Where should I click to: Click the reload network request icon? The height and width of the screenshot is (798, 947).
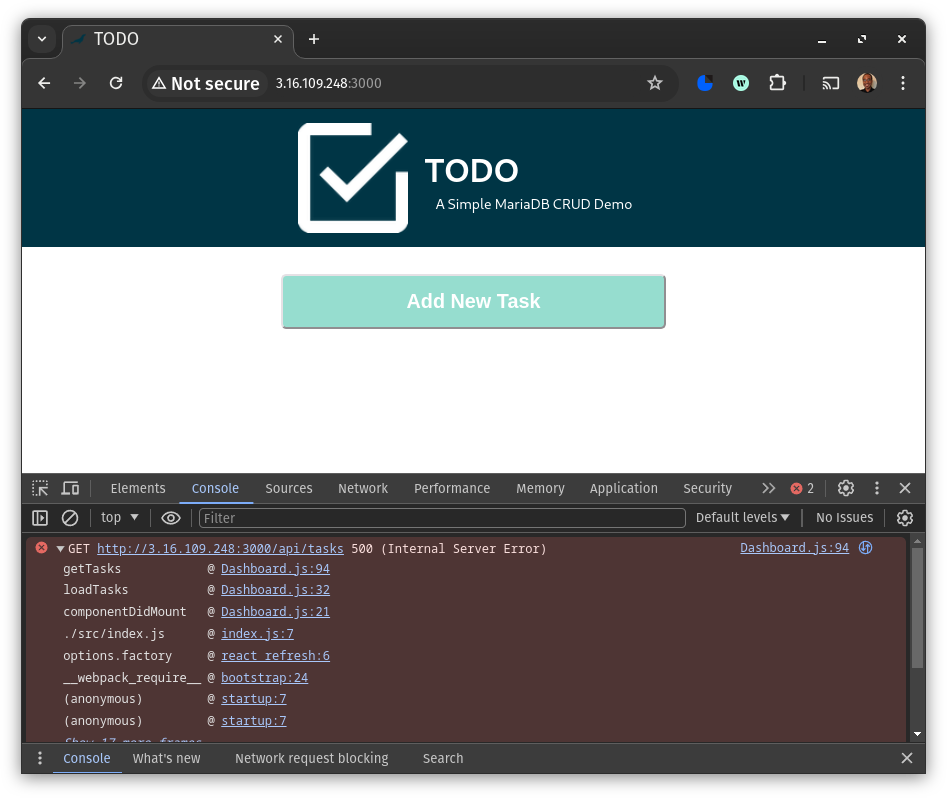[x=865, y=547]
